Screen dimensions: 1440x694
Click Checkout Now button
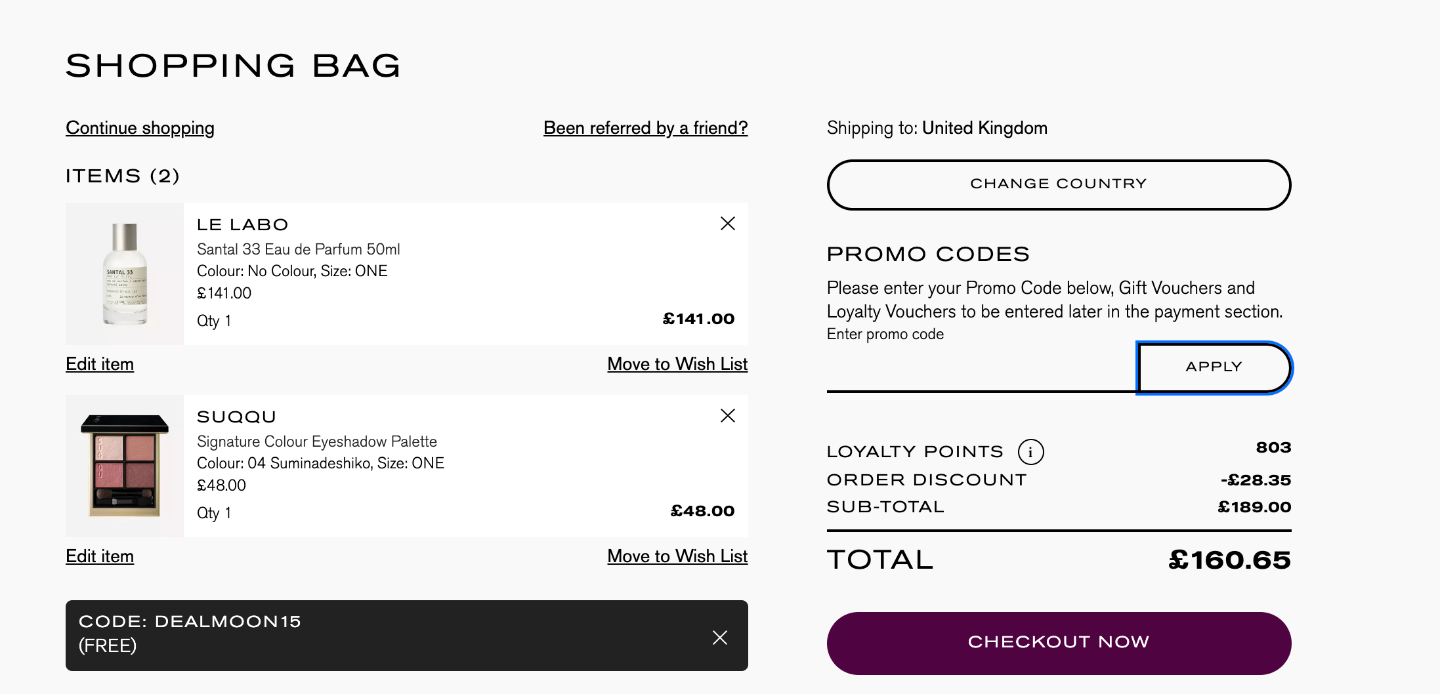click(1059, 643)
